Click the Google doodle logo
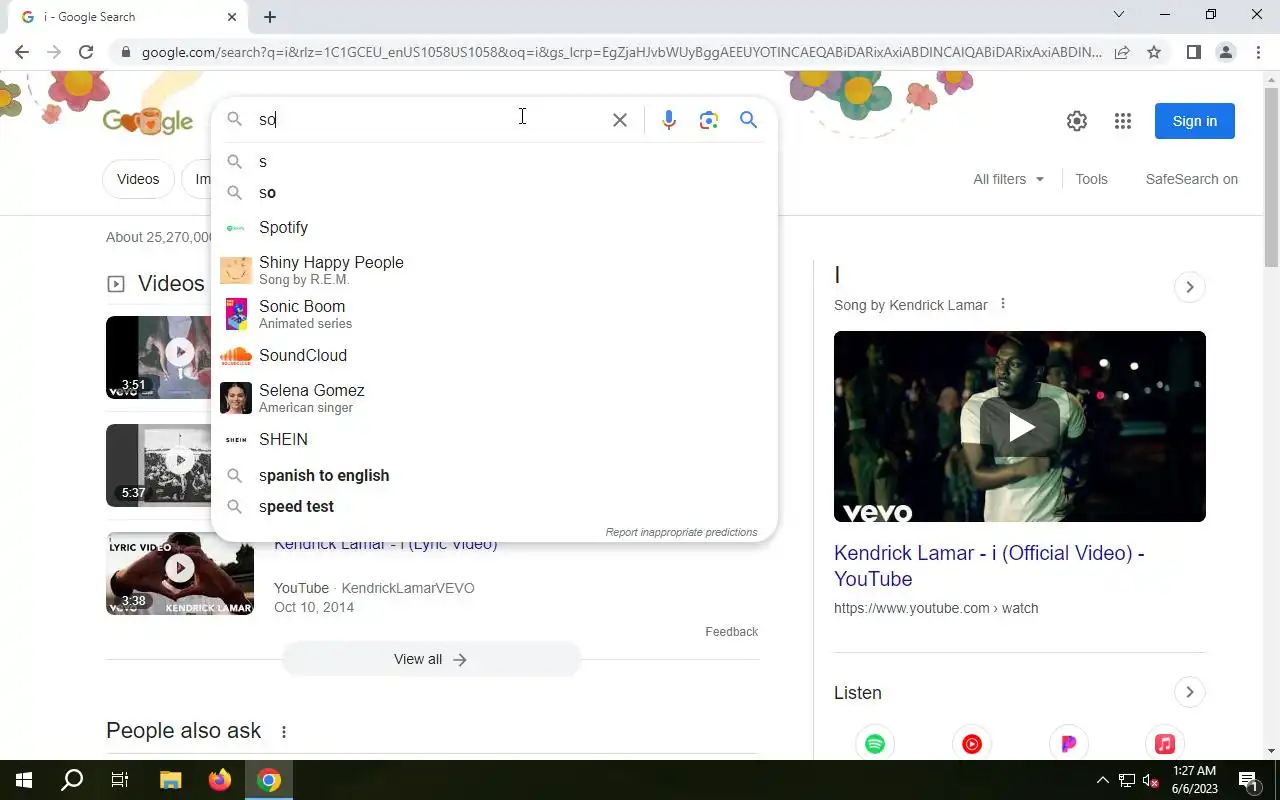The width and height of the screenshot is (1280, 800). 148,122
